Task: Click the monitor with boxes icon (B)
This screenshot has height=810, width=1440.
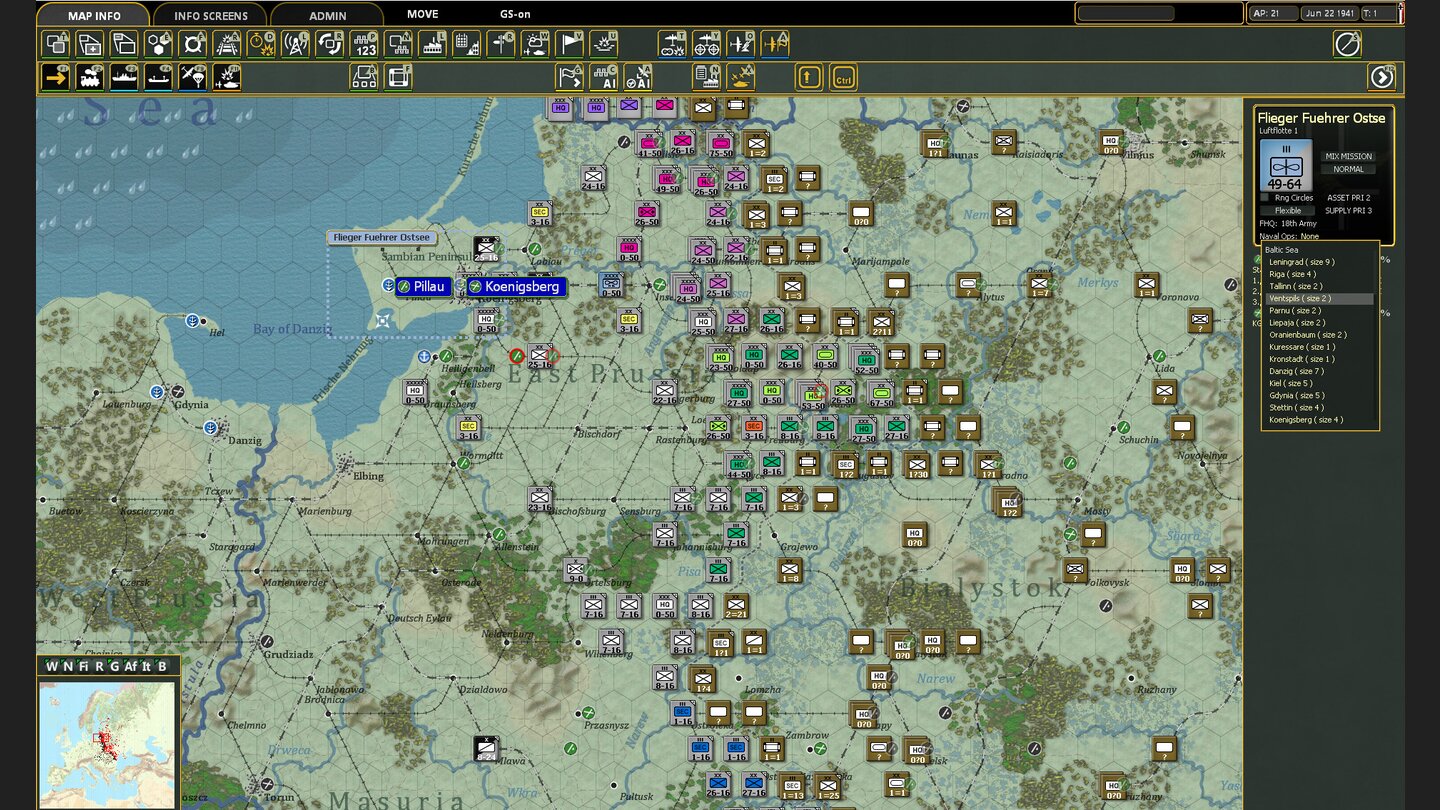Action: 364,77
